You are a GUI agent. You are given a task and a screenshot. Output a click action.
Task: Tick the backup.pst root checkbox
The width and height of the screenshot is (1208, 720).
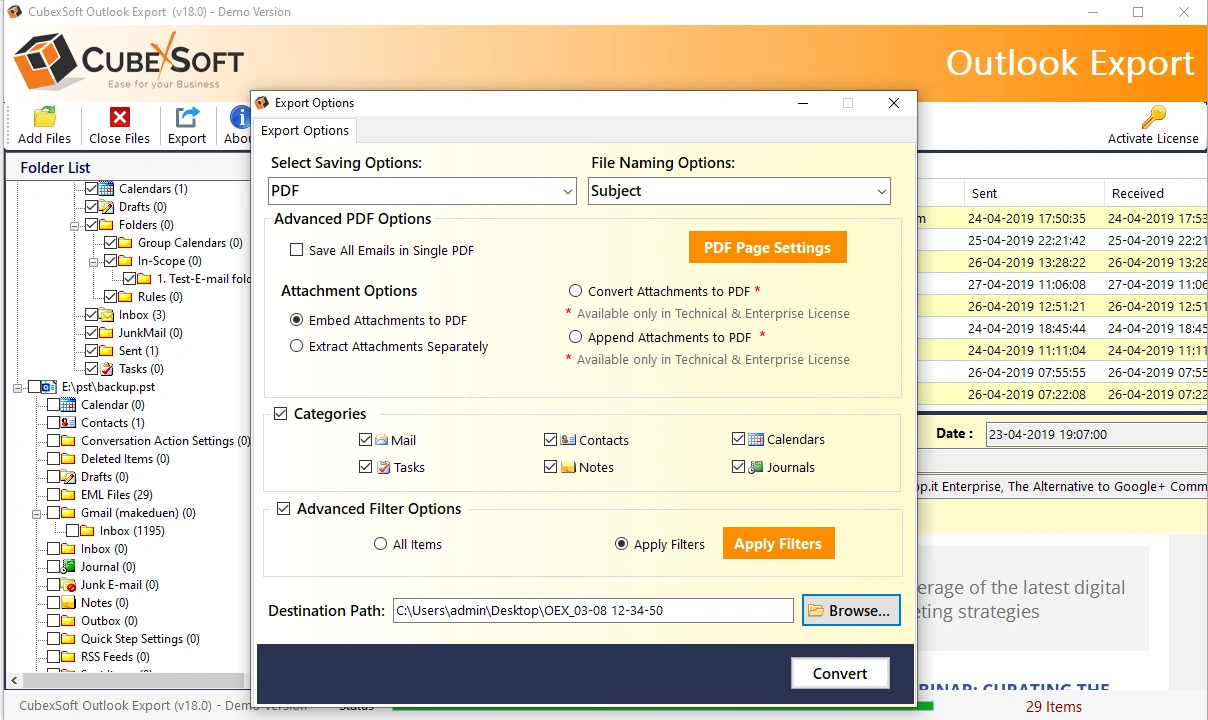pyautogui.click(x=34, y=387)
